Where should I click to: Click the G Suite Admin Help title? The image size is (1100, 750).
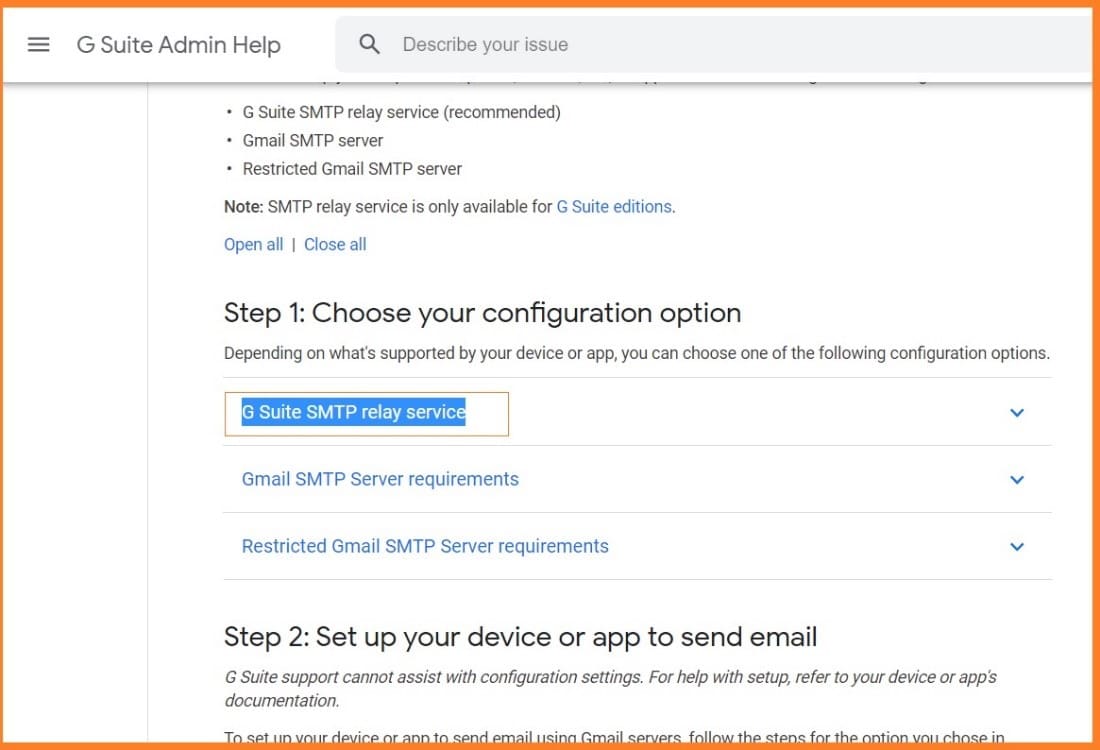point(178,44)
